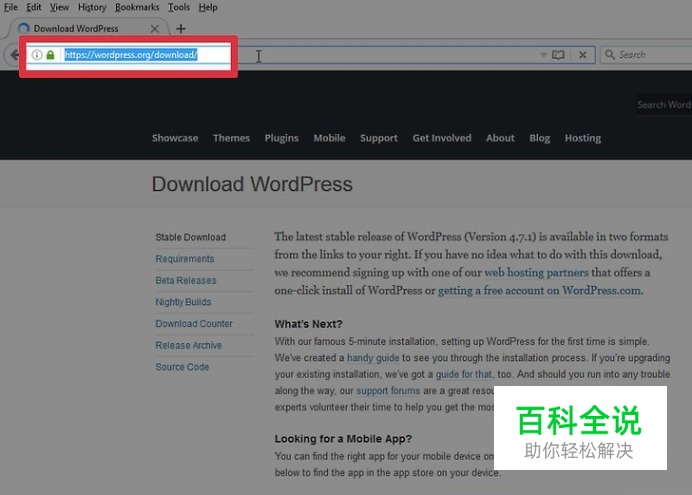The height and width of the screenshot is (495, 692).
Task: Follow the web hosting partners link
Action: pyautogui.click(x=536, y=273)
